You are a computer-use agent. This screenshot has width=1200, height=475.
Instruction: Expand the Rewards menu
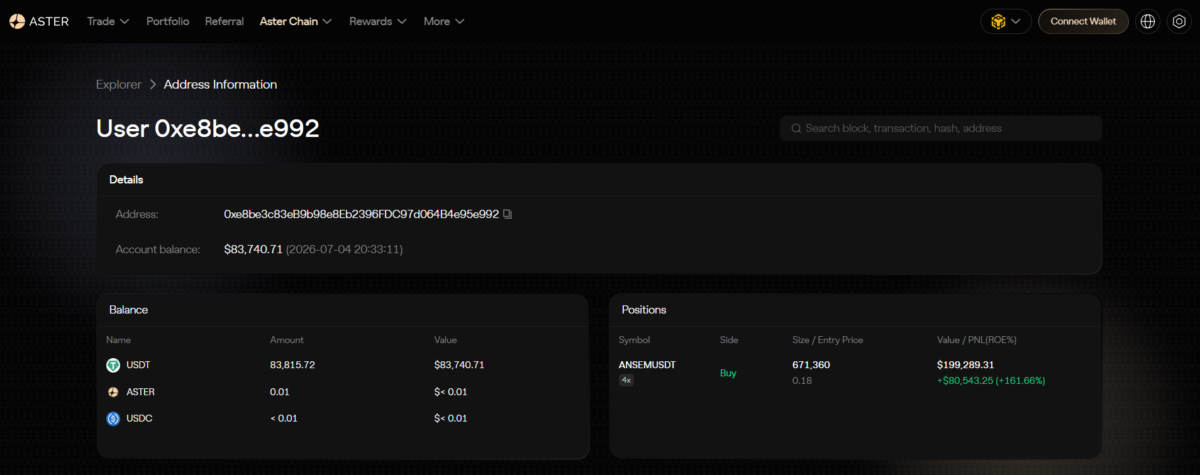(378, 21)
